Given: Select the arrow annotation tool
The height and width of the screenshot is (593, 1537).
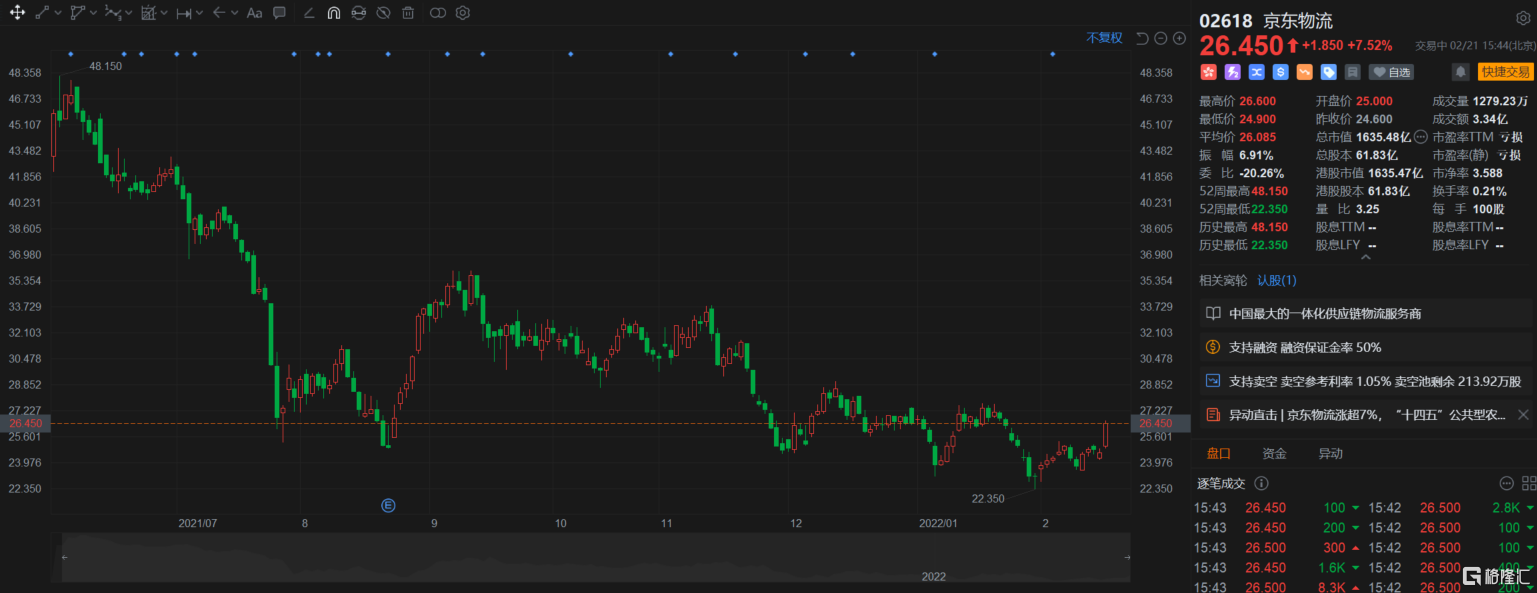Looking at the screenshot, I should pos(219,13).
